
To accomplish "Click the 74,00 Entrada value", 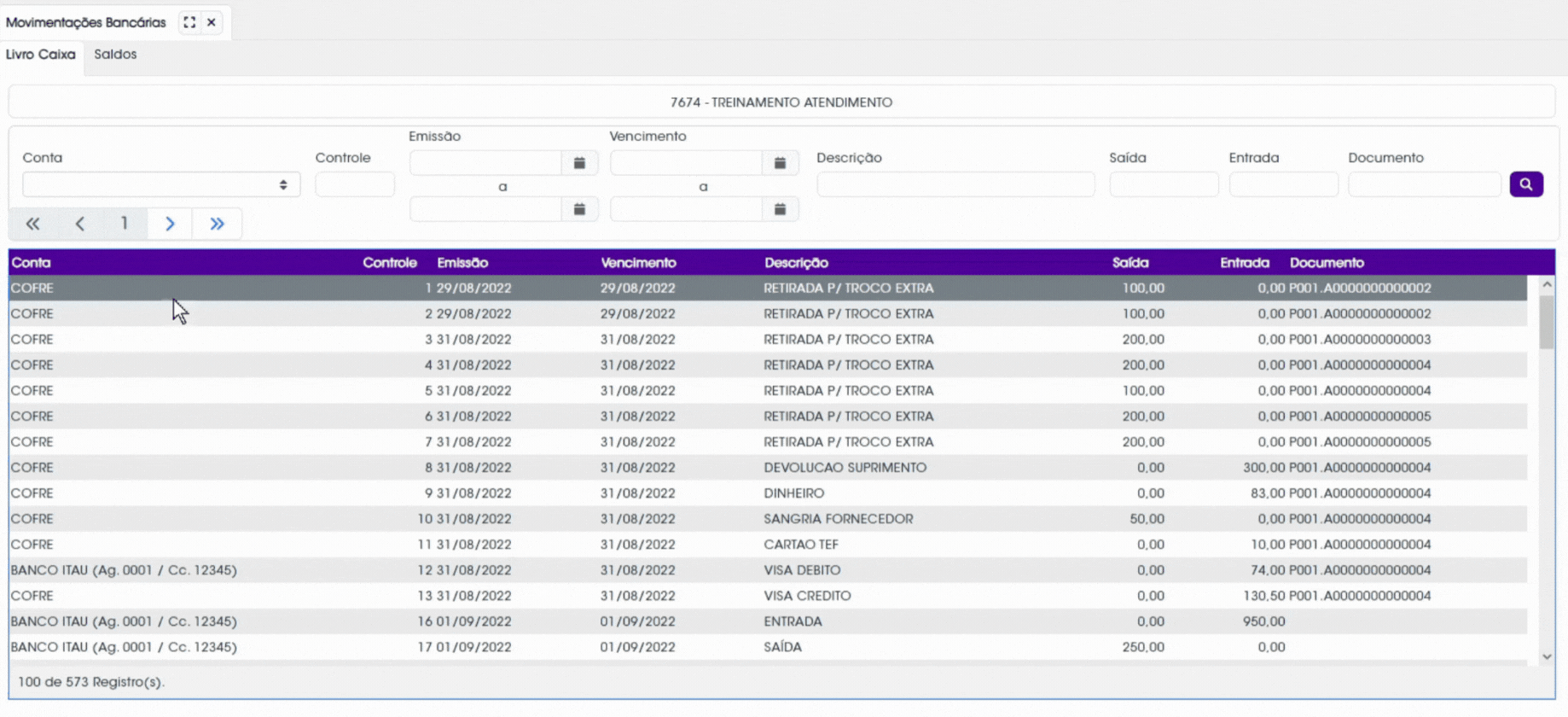I will tap(1268, 570).
